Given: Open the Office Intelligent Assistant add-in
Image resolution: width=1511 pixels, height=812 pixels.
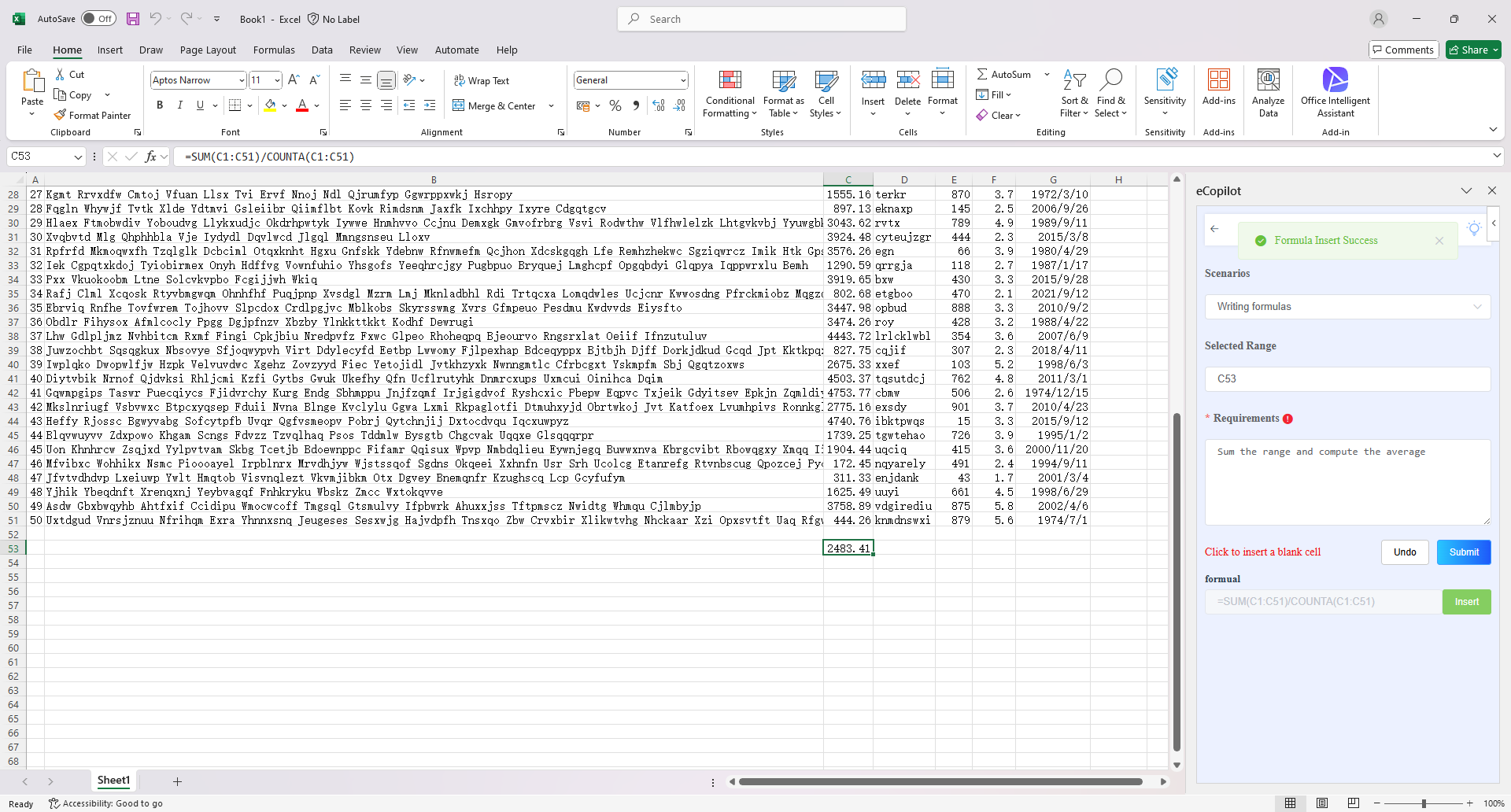Looking at the screenshot, I should point(1335,80).
